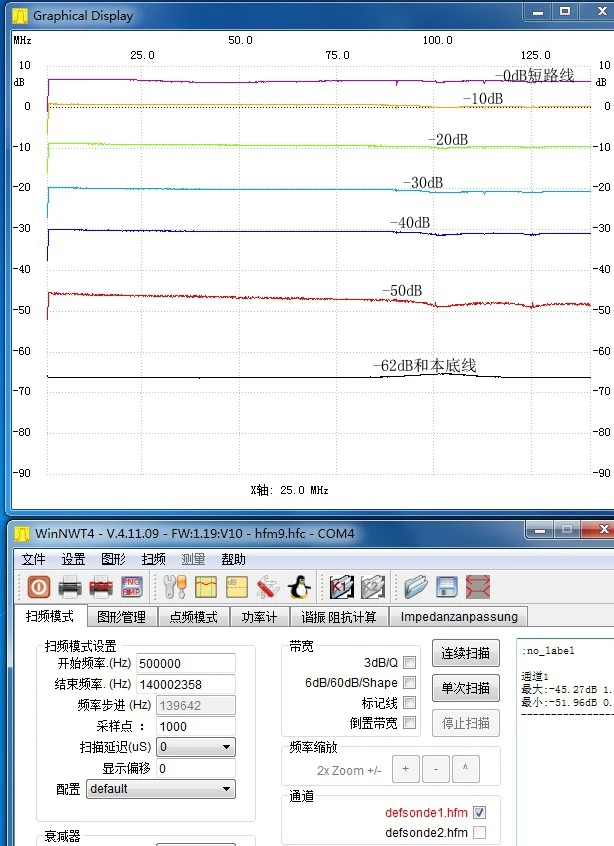Click the 采样点 input field showing 1000
The image size is (614, 846).
click(x=196, y=726)
